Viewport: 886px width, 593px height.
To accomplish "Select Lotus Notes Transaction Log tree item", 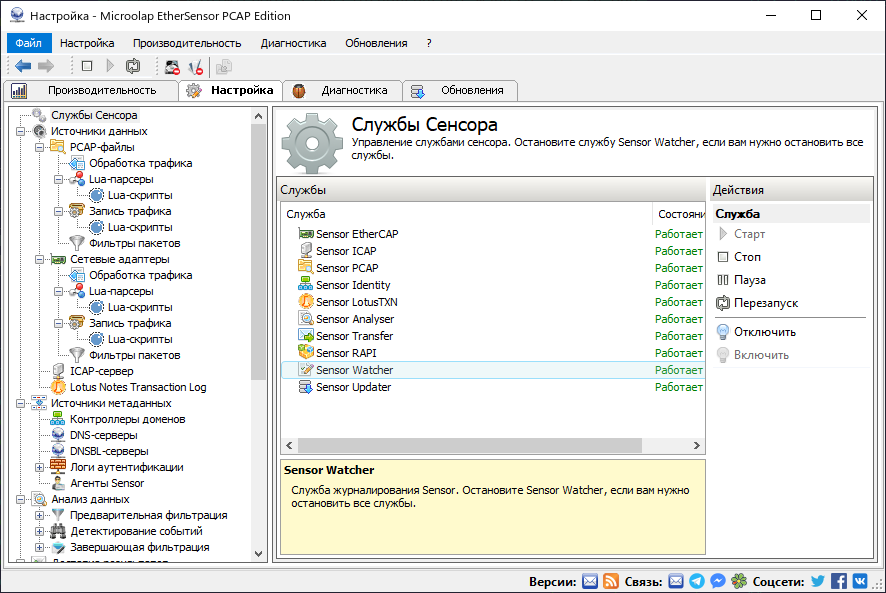I will tap(137, 387).
